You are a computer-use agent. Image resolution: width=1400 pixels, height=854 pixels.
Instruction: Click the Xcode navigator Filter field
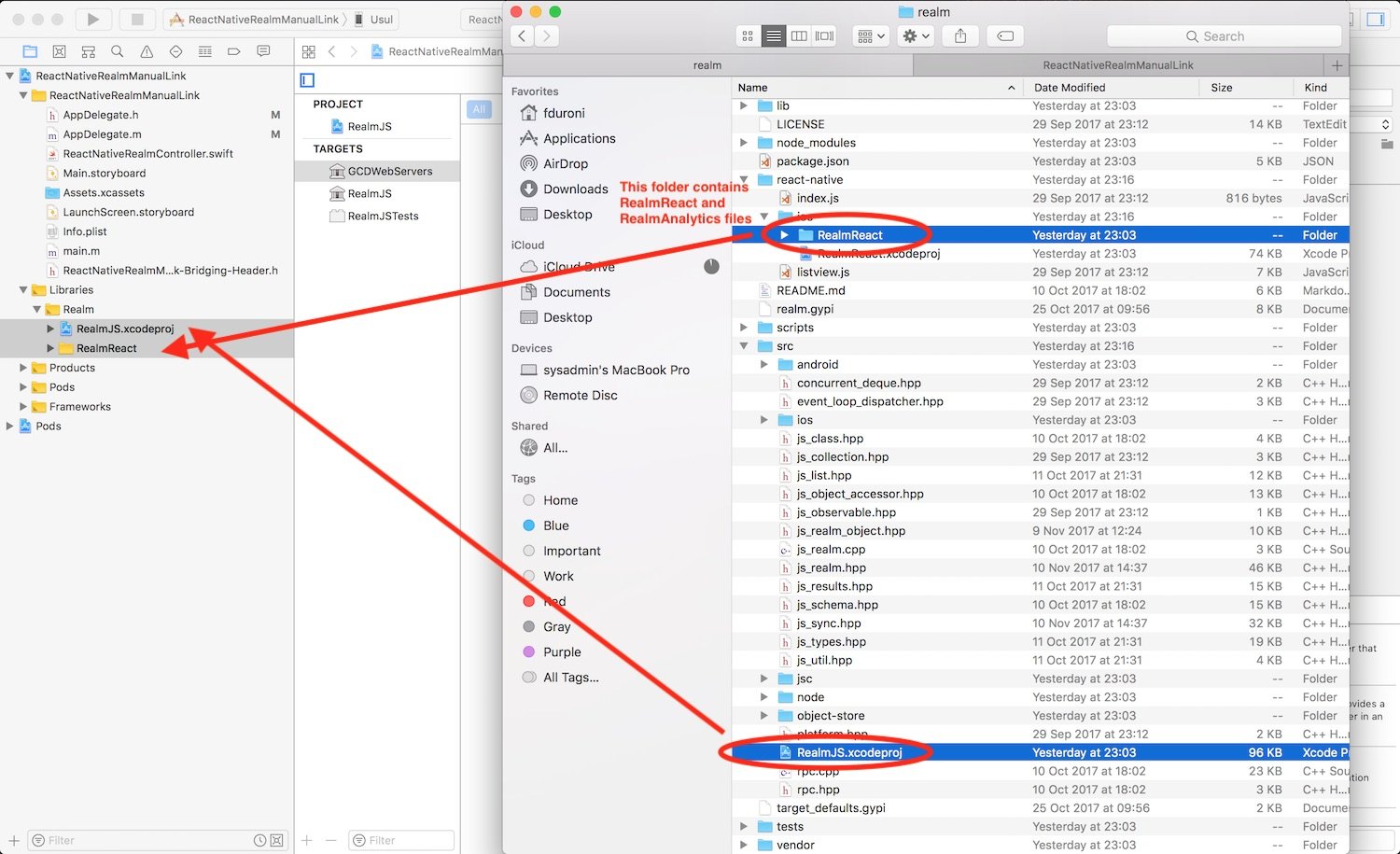pyautogui.click(x=157, y=840)
